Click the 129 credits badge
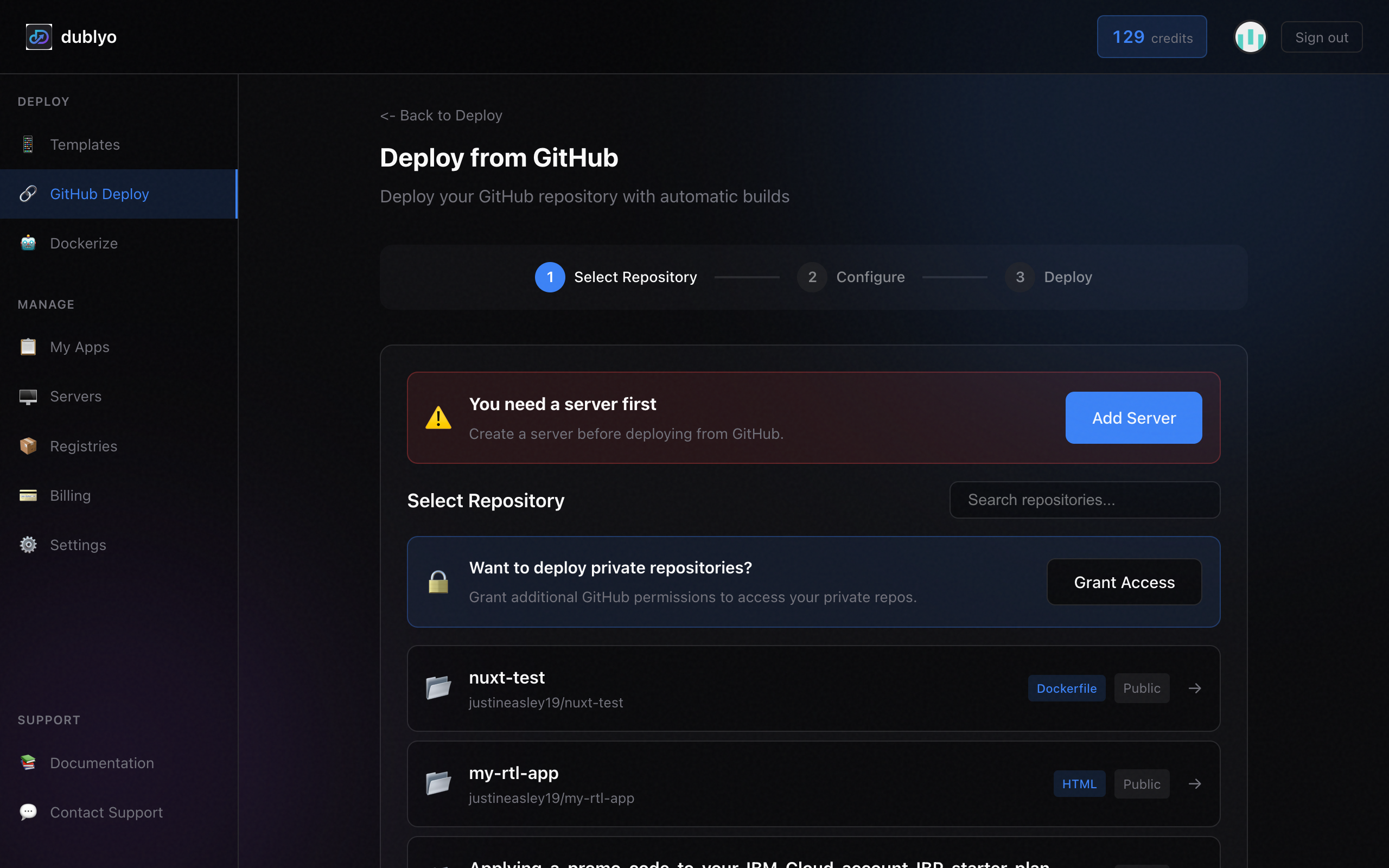This screenshot has height=868, width=1389. [1151, 37]
